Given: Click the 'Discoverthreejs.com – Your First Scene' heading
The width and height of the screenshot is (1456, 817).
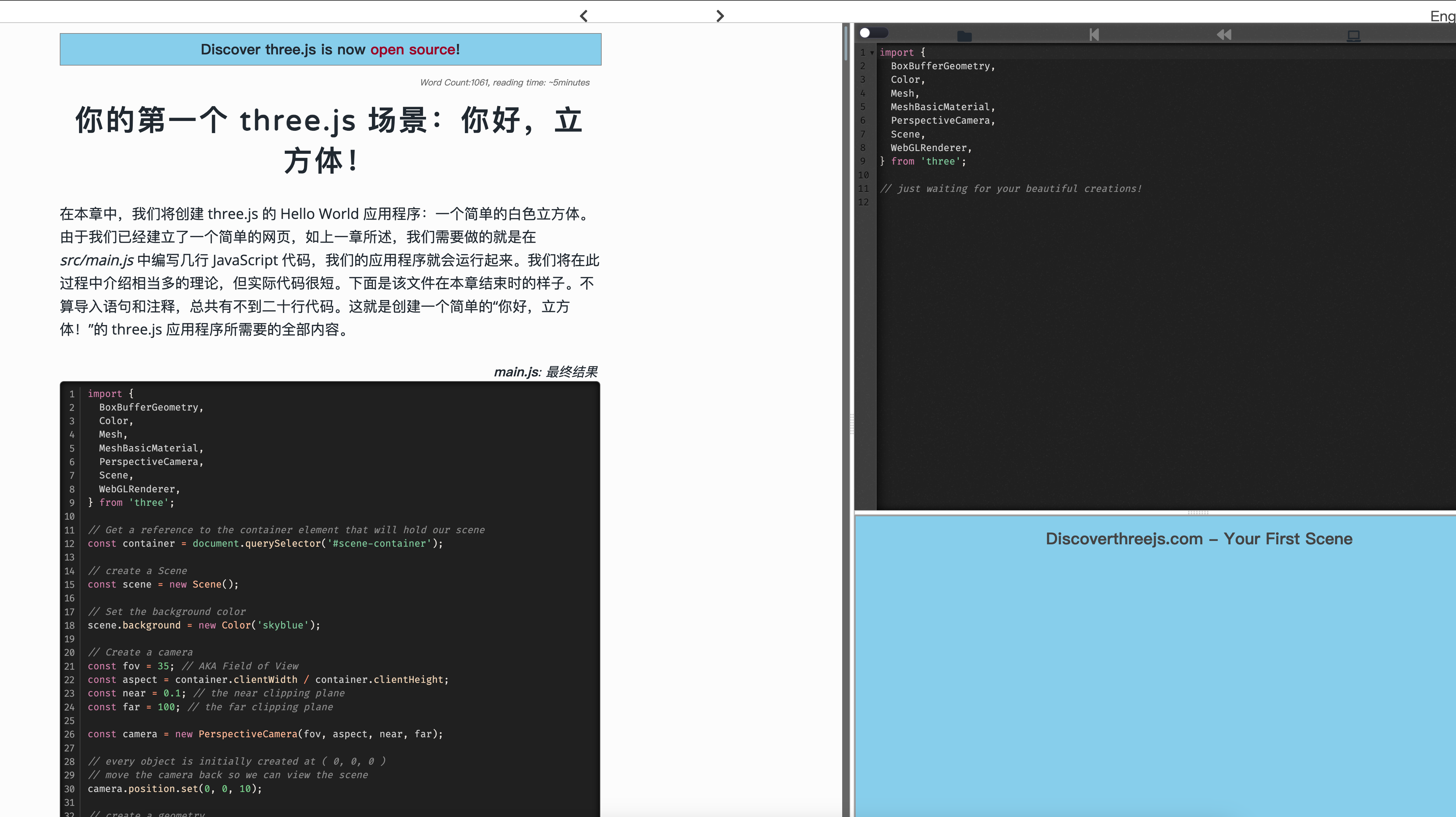Looking at the screenshot, I should coord(1199,539).
